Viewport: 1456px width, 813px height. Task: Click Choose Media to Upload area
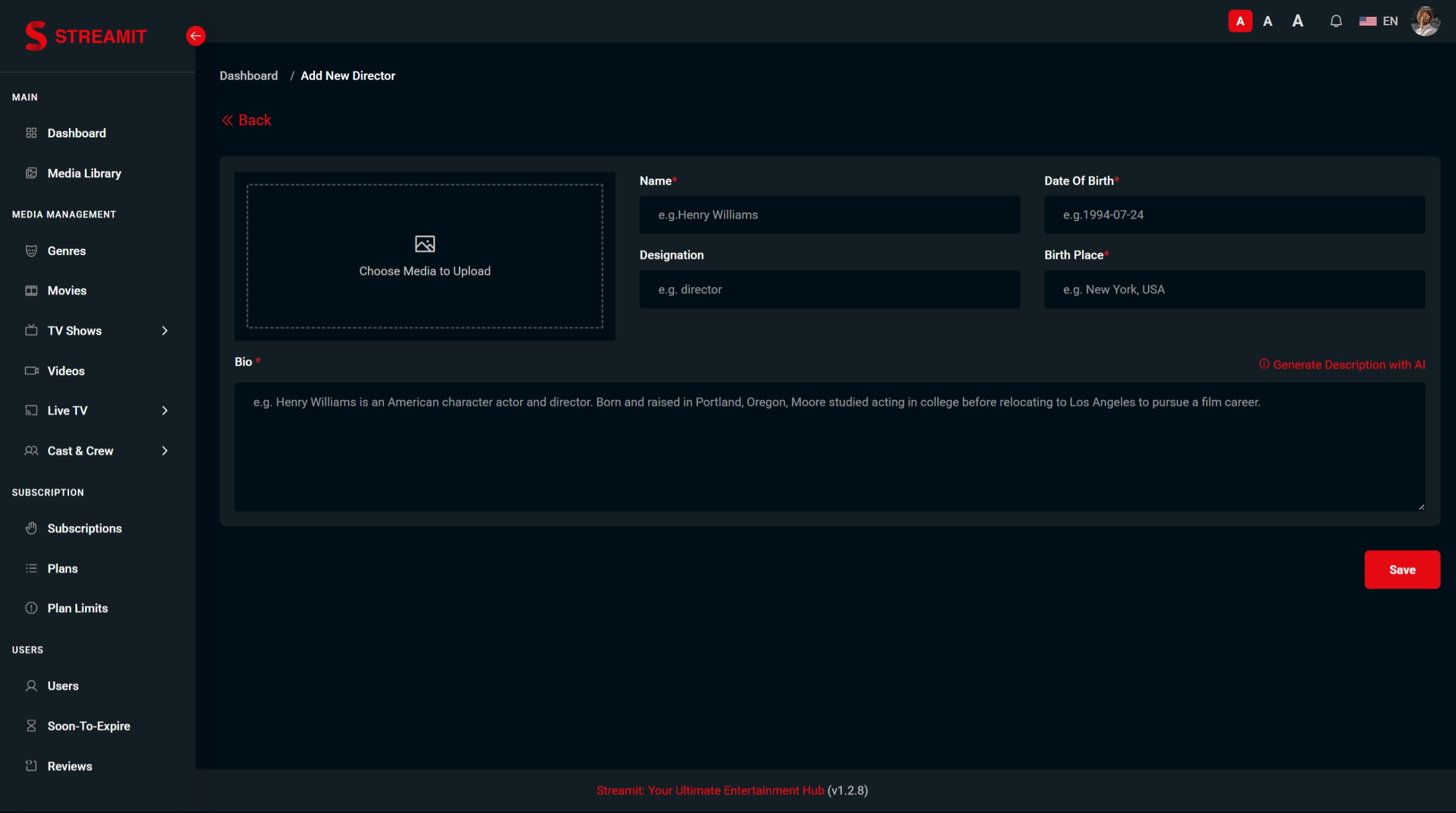tap(425, 256)
